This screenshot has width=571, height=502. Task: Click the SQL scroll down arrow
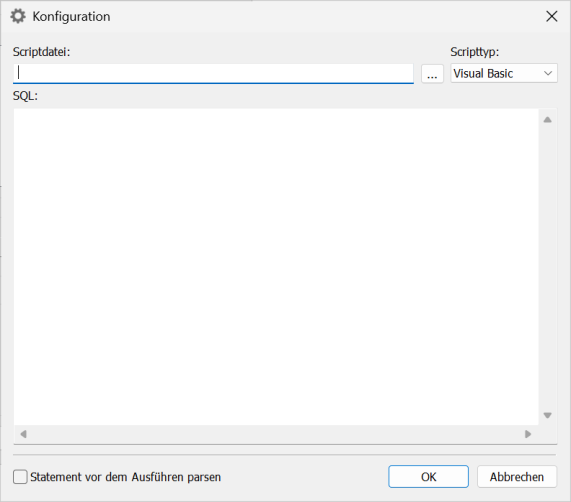(547, 415)
